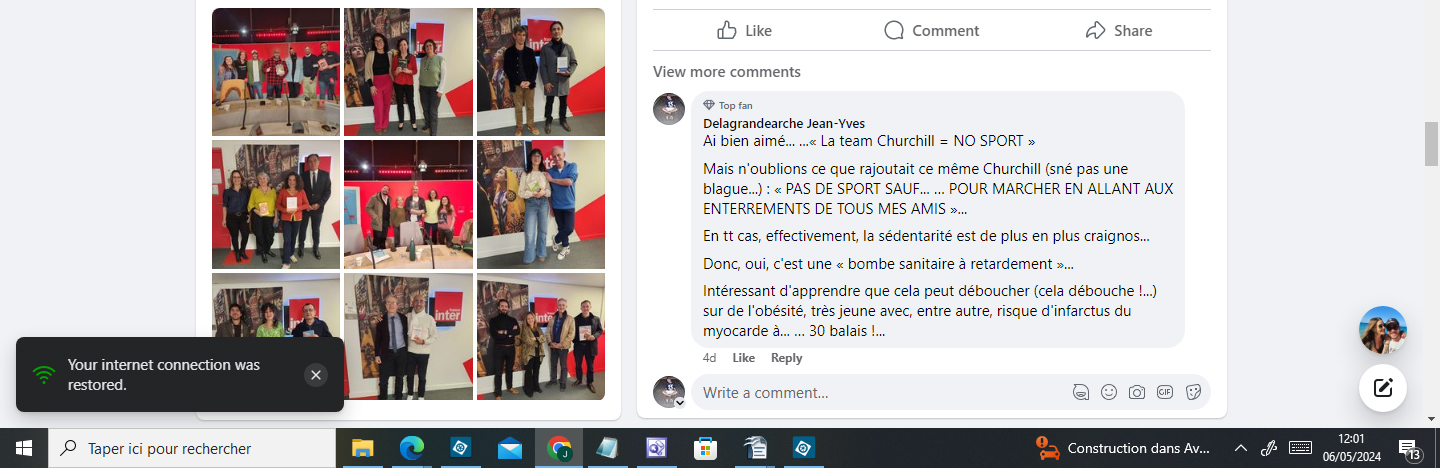Open the Windows notification center icon
This screenshot has width=1440, height=468.
[x=1409, y=448]
